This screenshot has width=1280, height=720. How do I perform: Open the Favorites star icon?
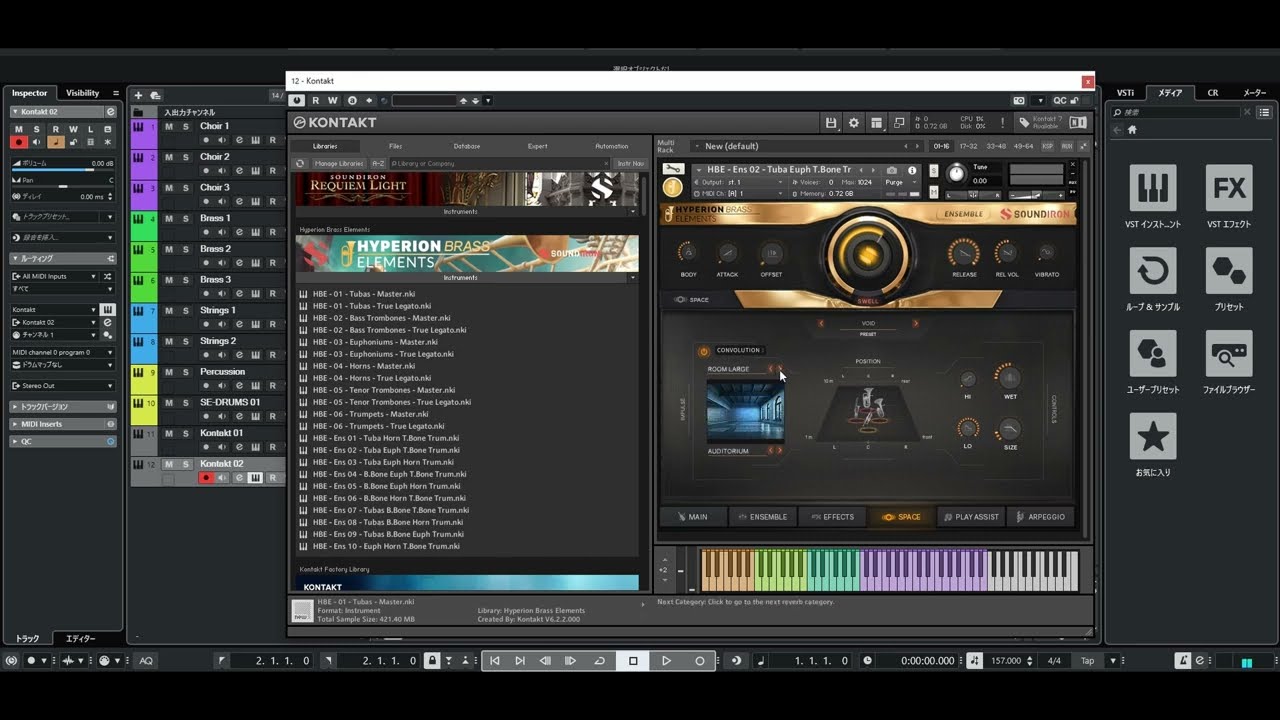tap(1152, 436)
